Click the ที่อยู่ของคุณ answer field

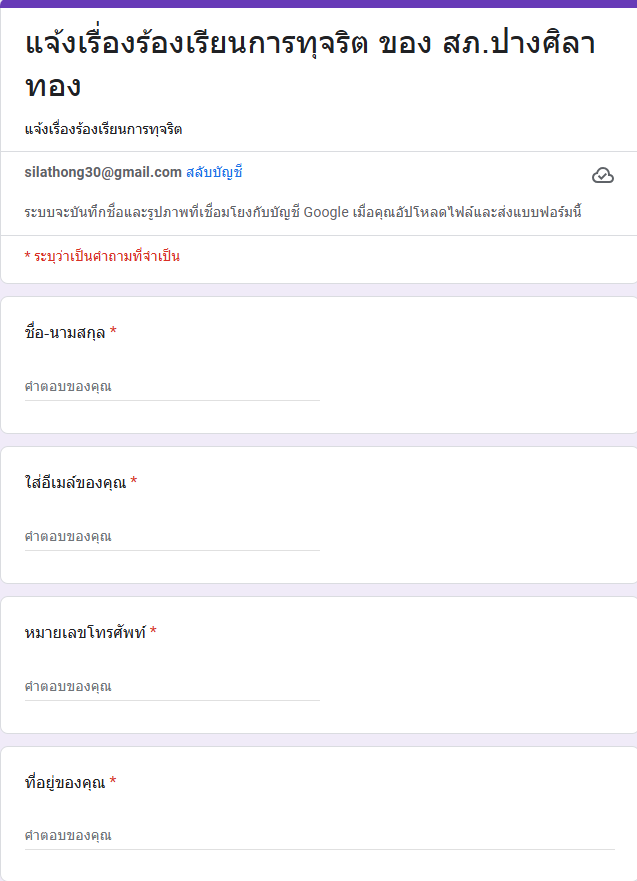[319, 835]
